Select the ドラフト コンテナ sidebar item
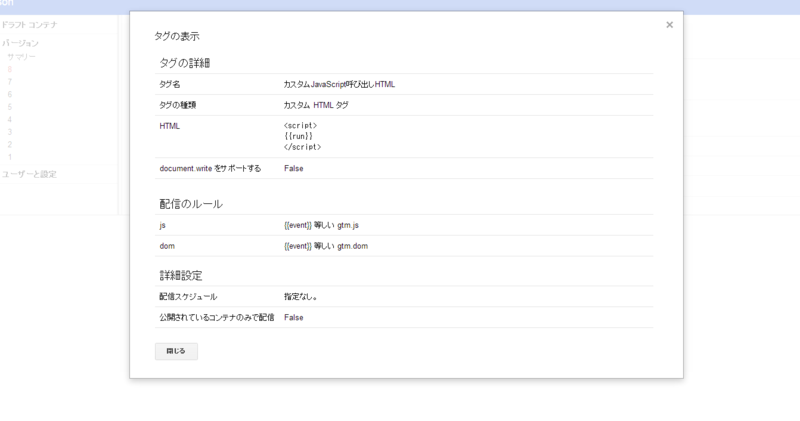Image resolution: width=800 pixels, height=421 pixels. coord(29,24)
